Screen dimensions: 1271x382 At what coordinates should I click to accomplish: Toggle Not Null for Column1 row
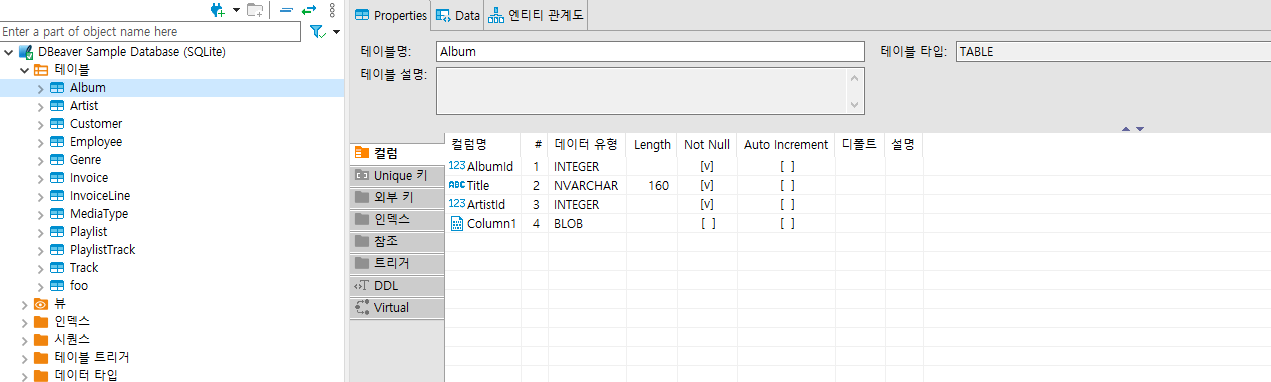click(707, 223)
